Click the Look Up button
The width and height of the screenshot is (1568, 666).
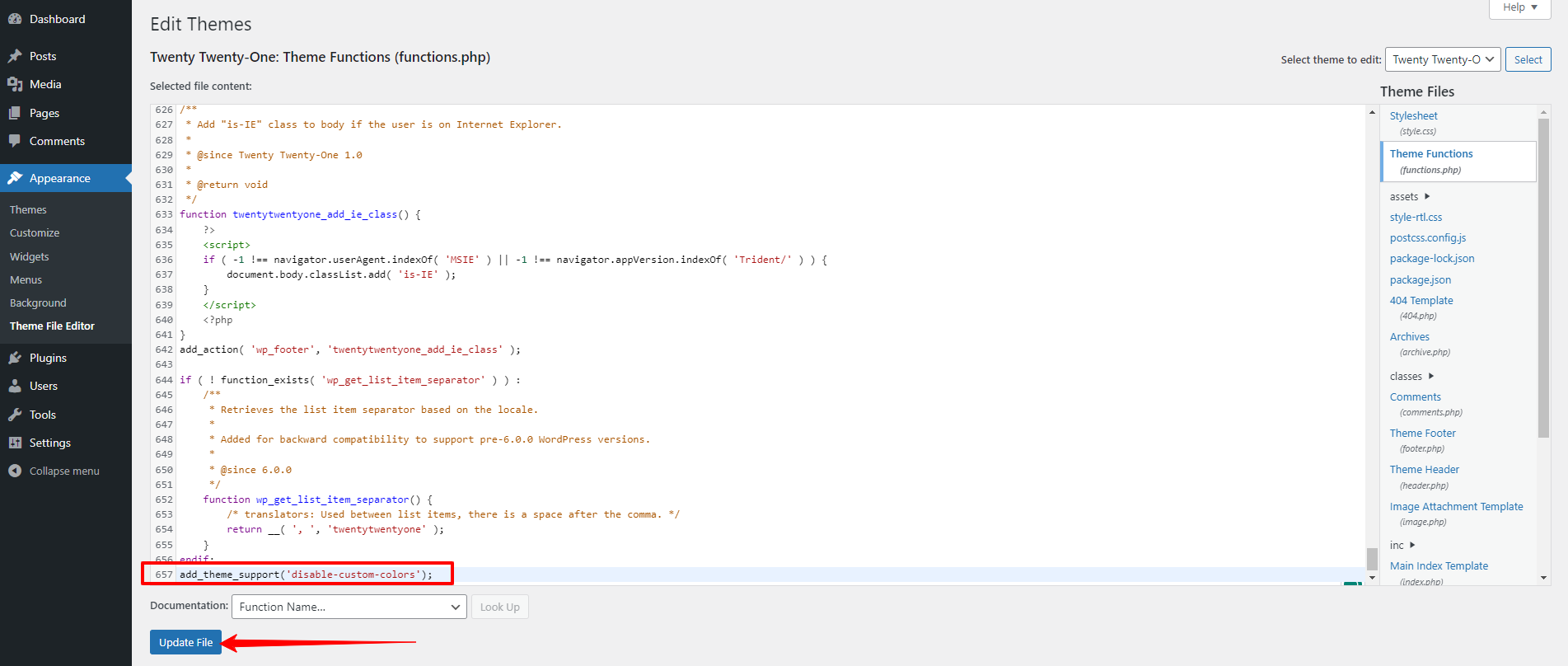(500, 607)
